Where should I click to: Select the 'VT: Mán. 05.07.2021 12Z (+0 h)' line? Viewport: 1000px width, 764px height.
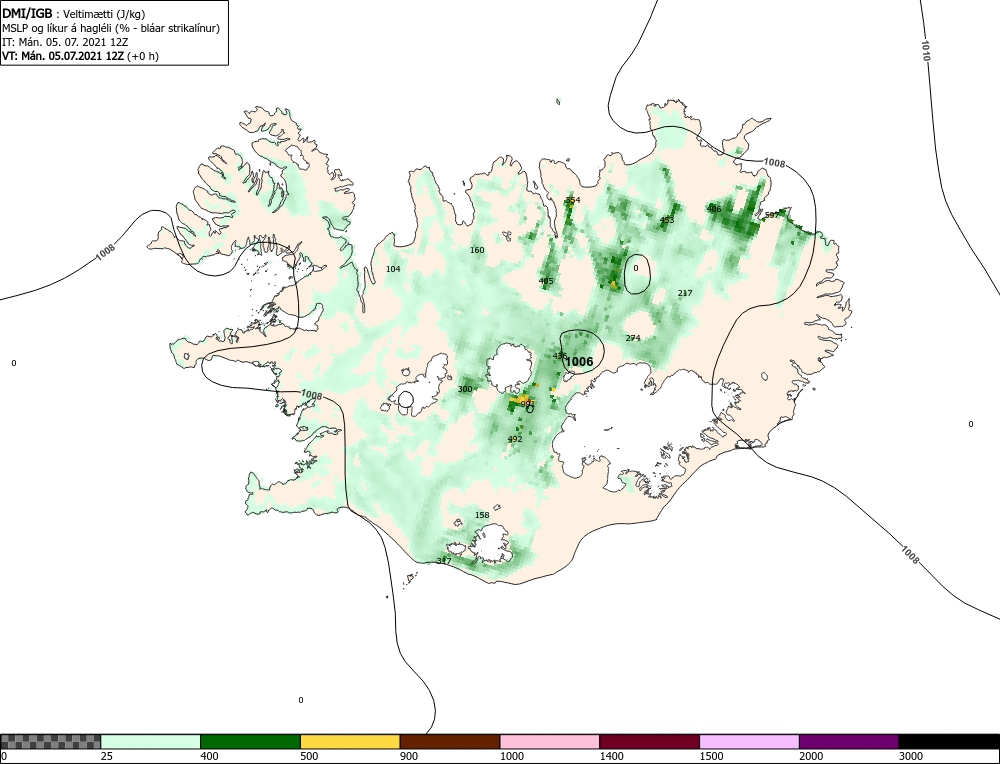point(80,55)
